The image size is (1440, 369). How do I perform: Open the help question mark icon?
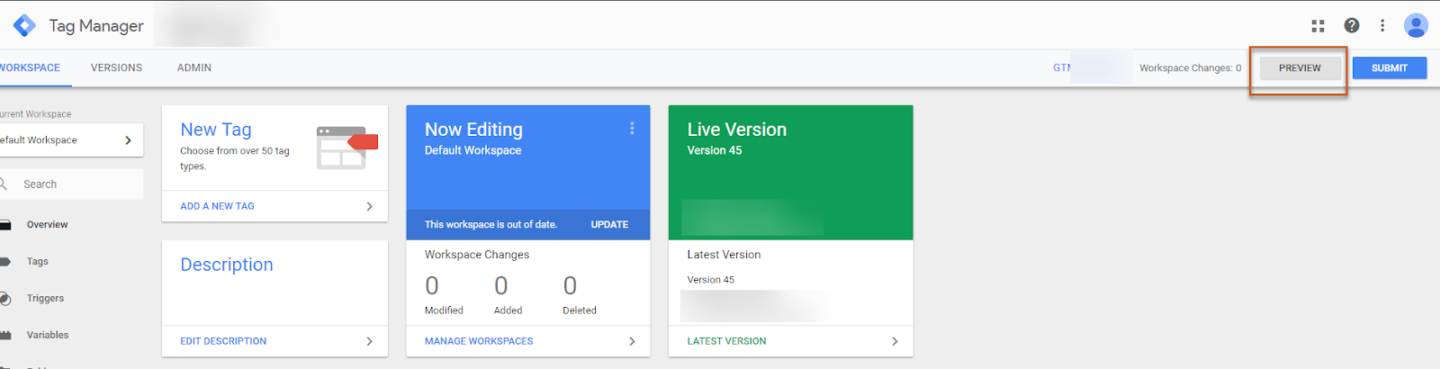1351,26
